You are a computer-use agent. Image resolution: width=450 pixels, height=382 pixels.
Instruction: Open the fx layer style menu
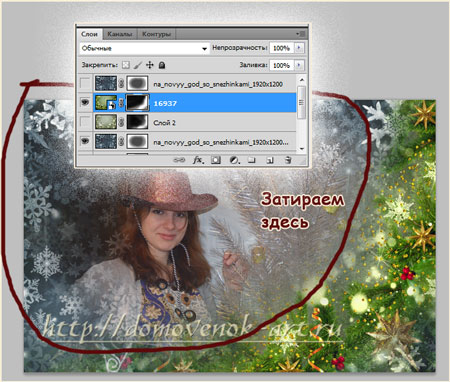198,160
